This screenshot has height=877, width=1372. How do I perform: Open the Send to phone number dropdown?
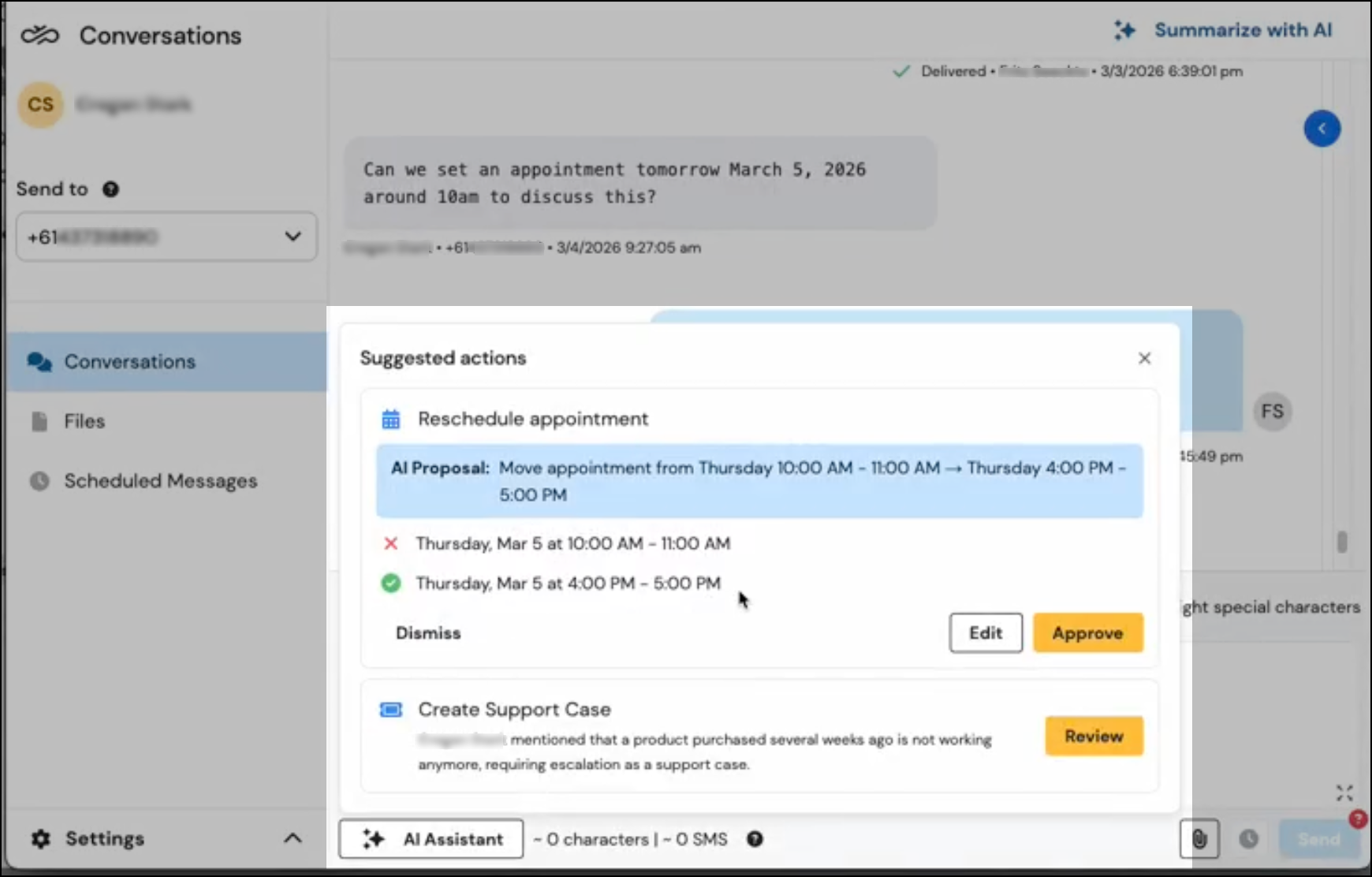click(x=166, y=237)
